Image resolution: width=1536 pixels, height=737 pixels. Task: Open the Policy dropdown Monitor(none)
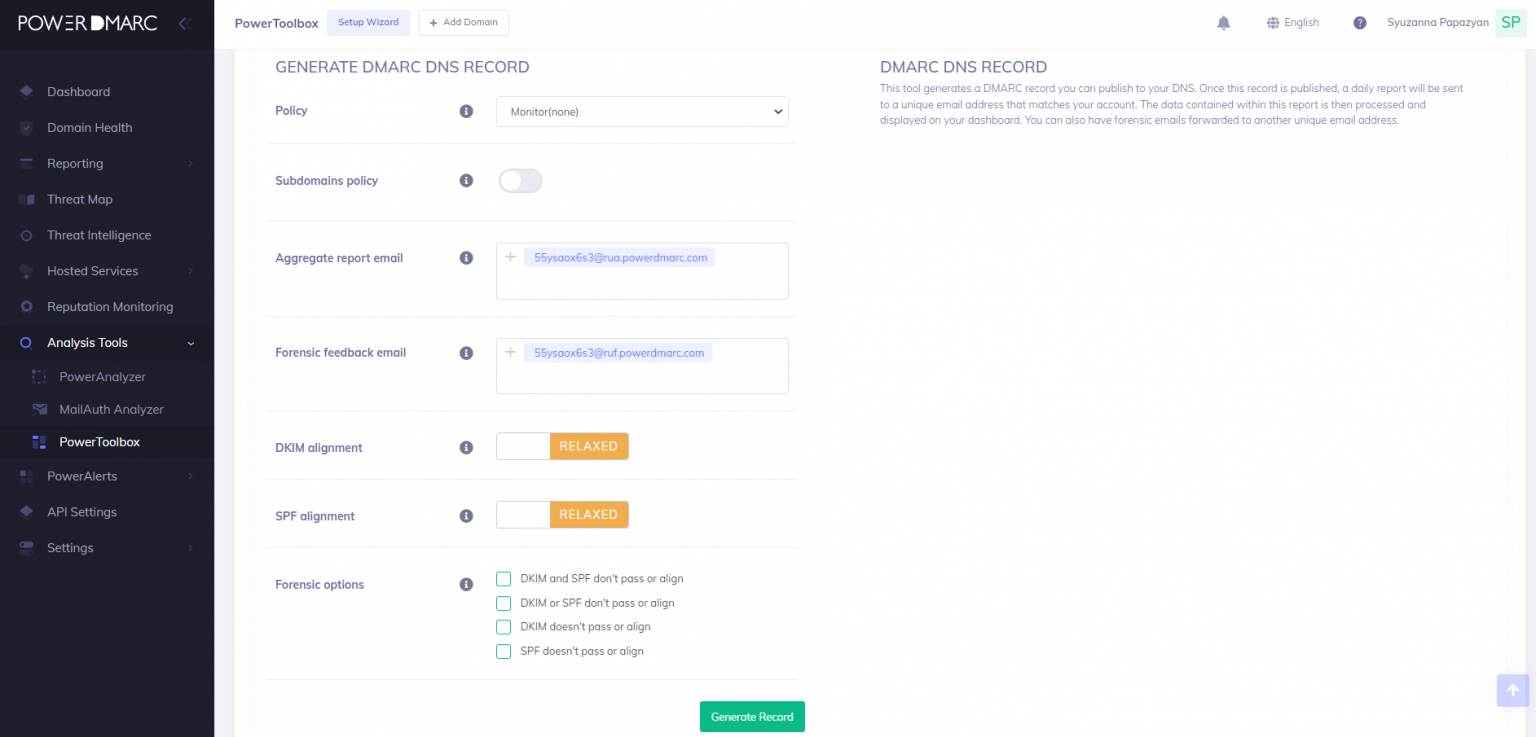click(x=642, y=112)
